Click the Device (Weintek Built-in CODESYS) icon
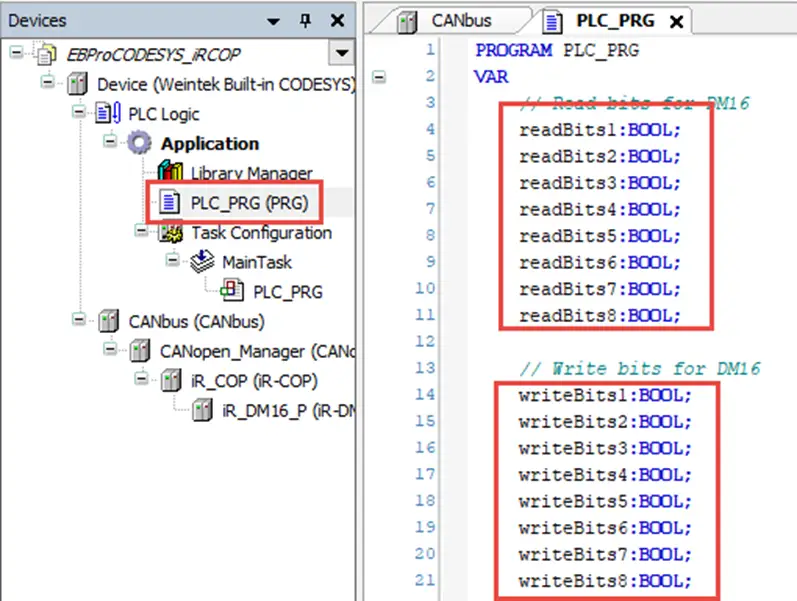797x601 pixels. pos(77,83)
